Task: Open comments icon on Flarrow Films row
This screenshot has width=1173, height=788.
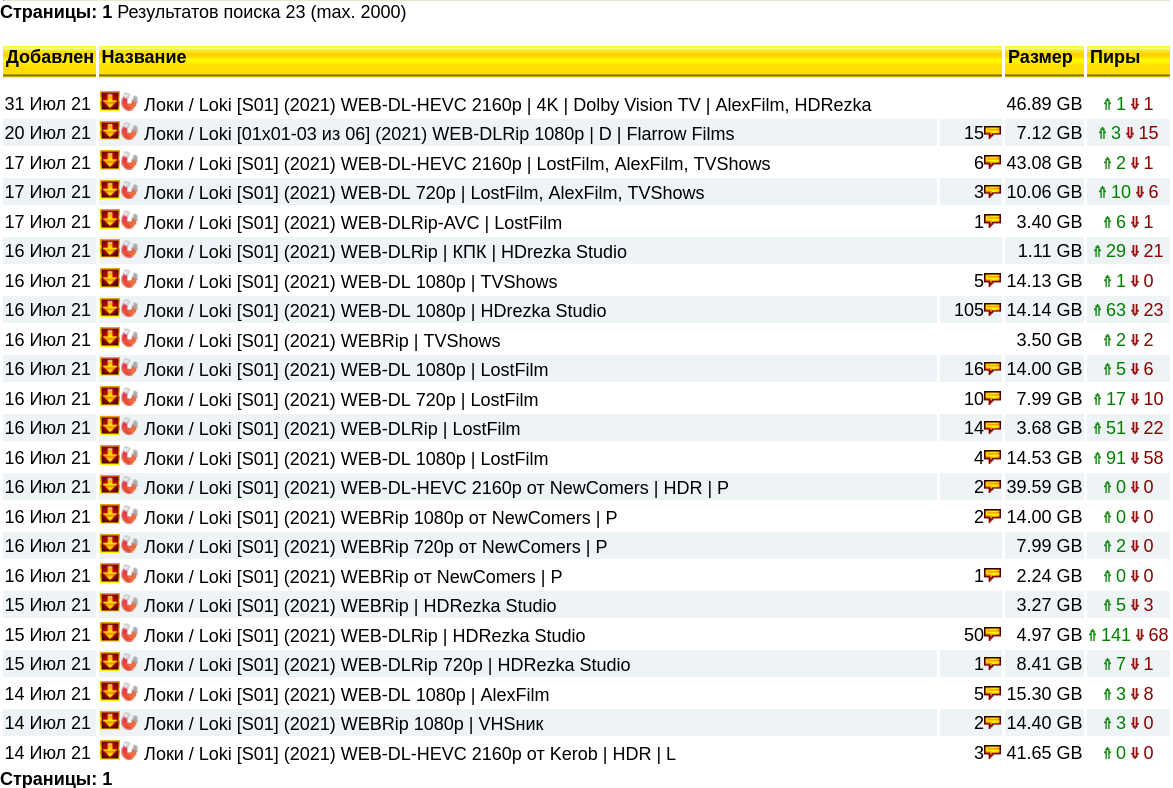Action: click(993, 133)
